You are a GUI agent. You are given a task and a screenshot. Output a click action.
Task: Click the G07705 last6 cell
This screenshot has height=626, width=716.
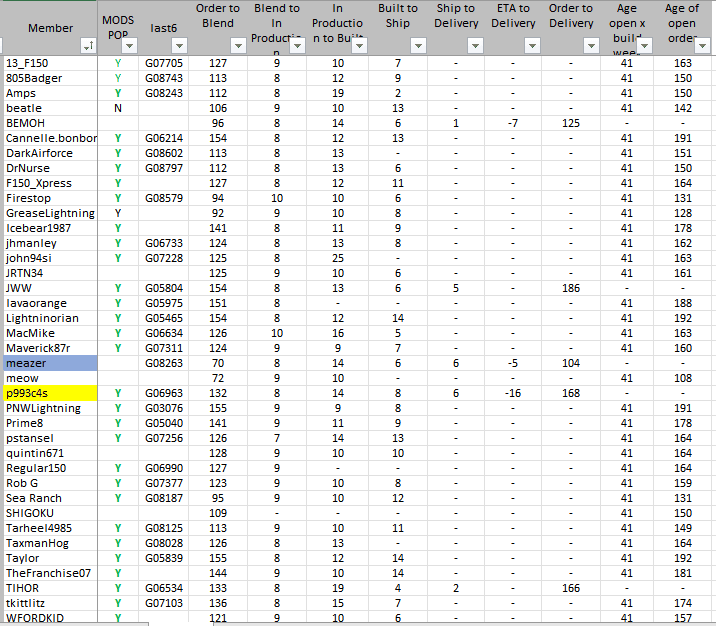pyautogui.click(x=163, y=63)
